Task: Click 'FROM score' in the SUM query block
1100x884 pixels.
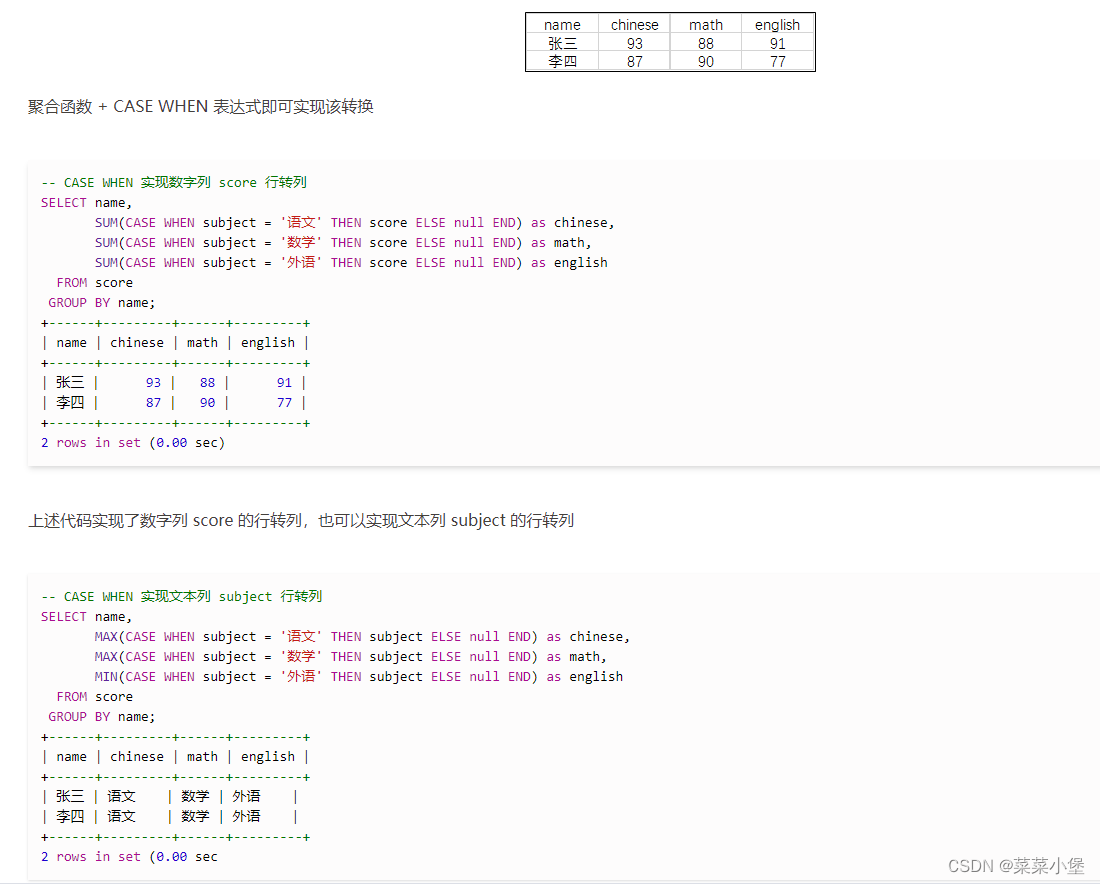Action: 95,283
